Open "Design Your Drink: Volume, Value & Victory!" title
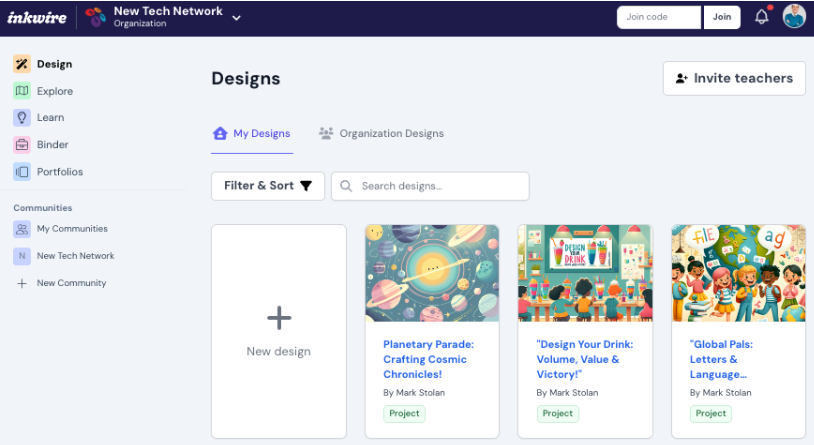814x445 pixels. tap(585, 359)
